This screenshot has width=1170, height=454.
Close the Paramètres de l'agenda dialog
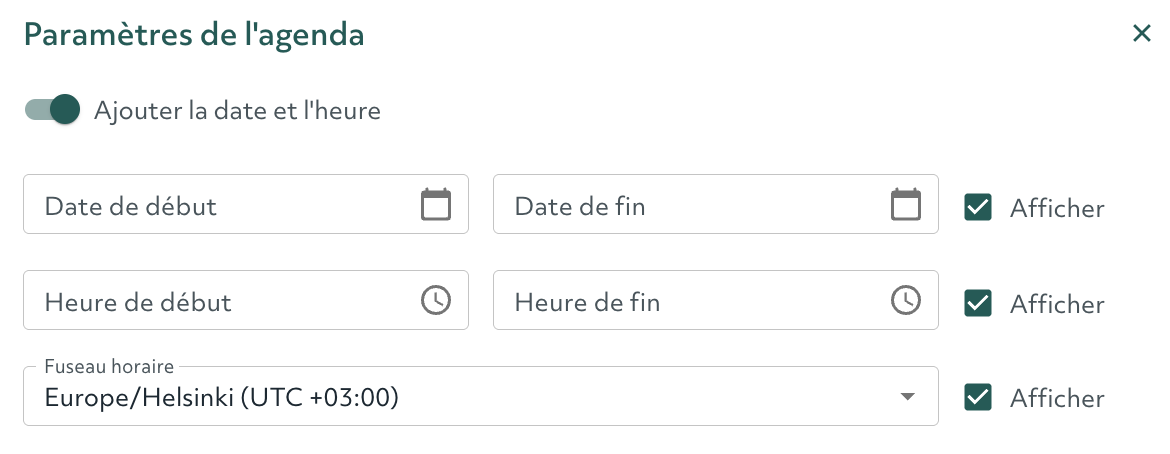coord(1142,34)
